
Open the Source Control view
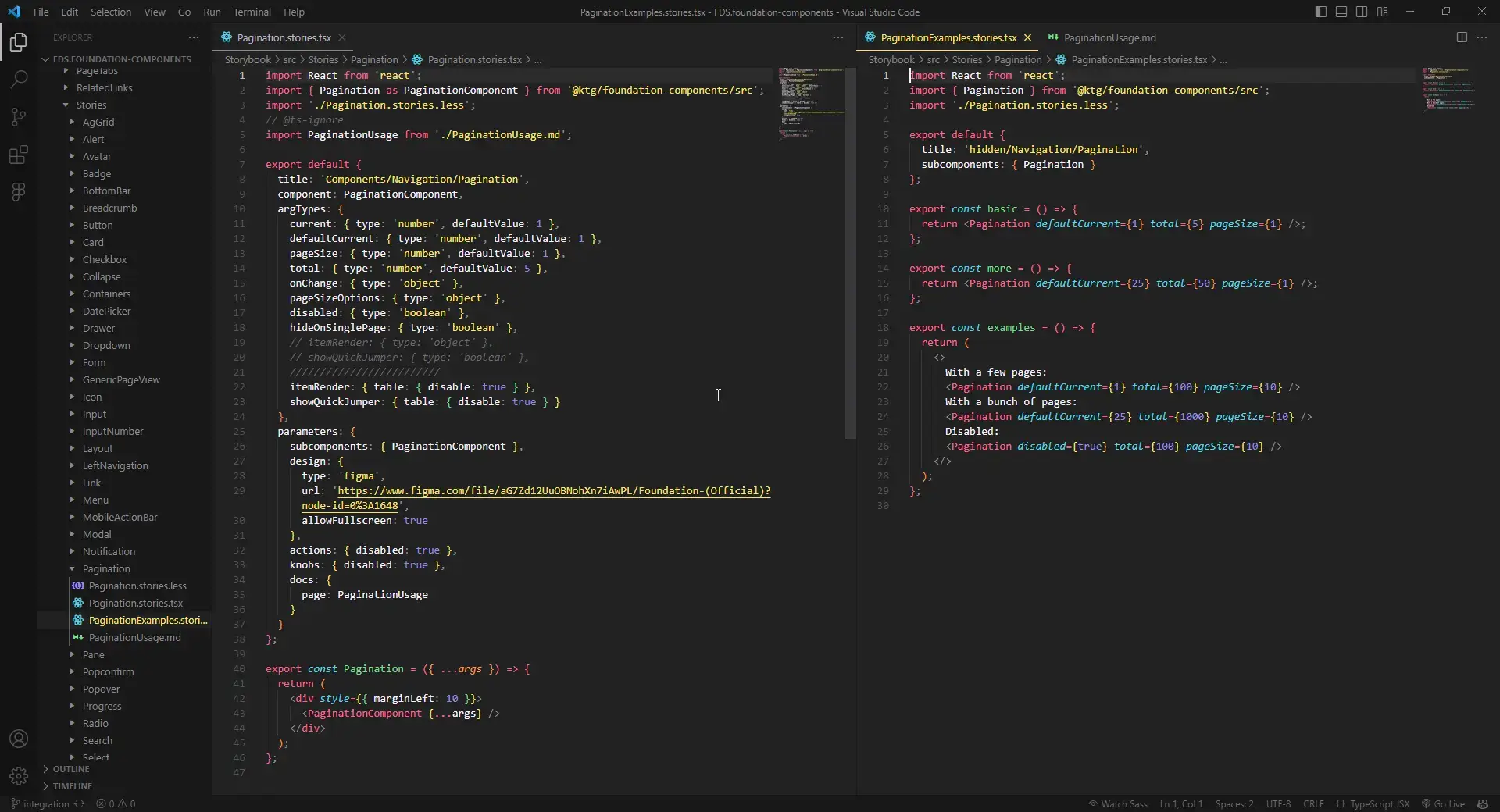[19, 117]
